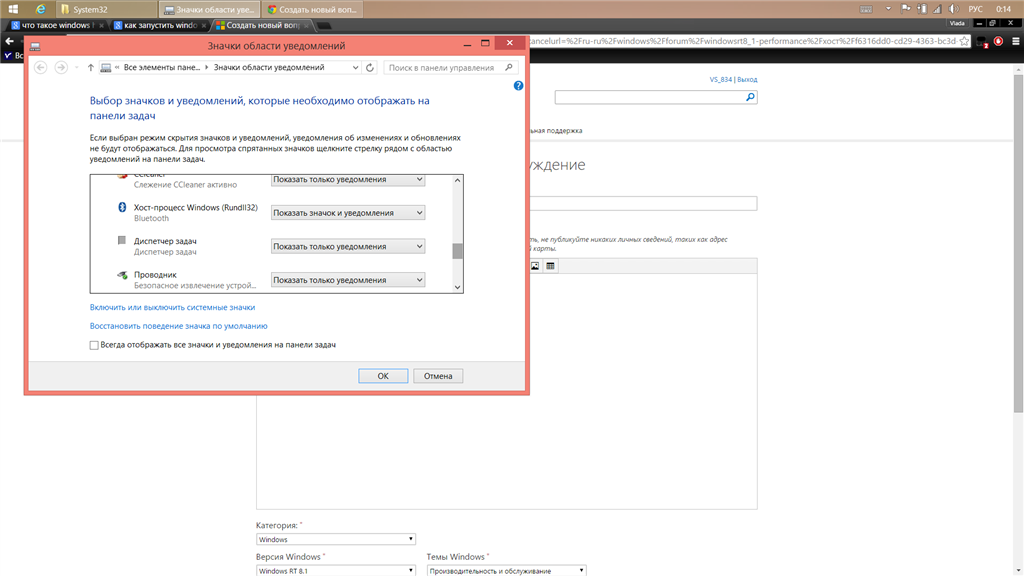Click the touch keyboard icon in the tray

point(866,9)
